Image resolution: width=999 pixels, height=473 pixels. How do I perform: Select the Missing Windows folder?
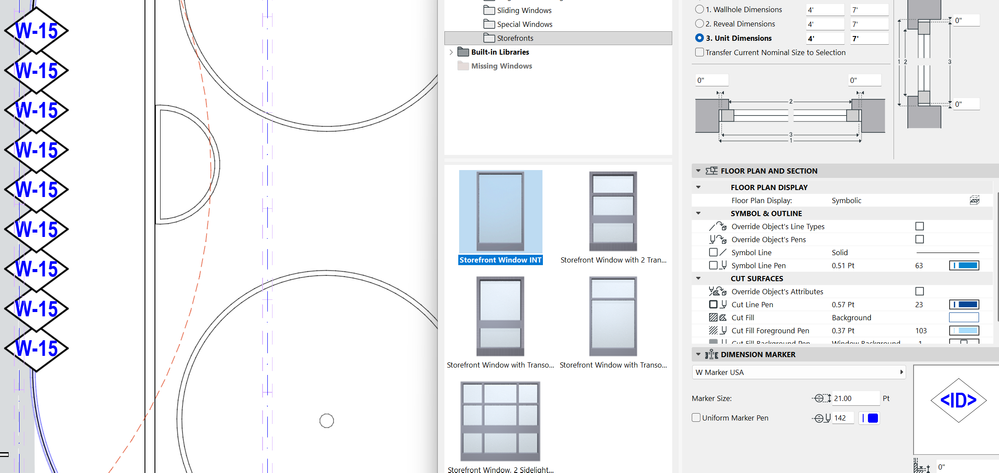[x=494, y=66]
